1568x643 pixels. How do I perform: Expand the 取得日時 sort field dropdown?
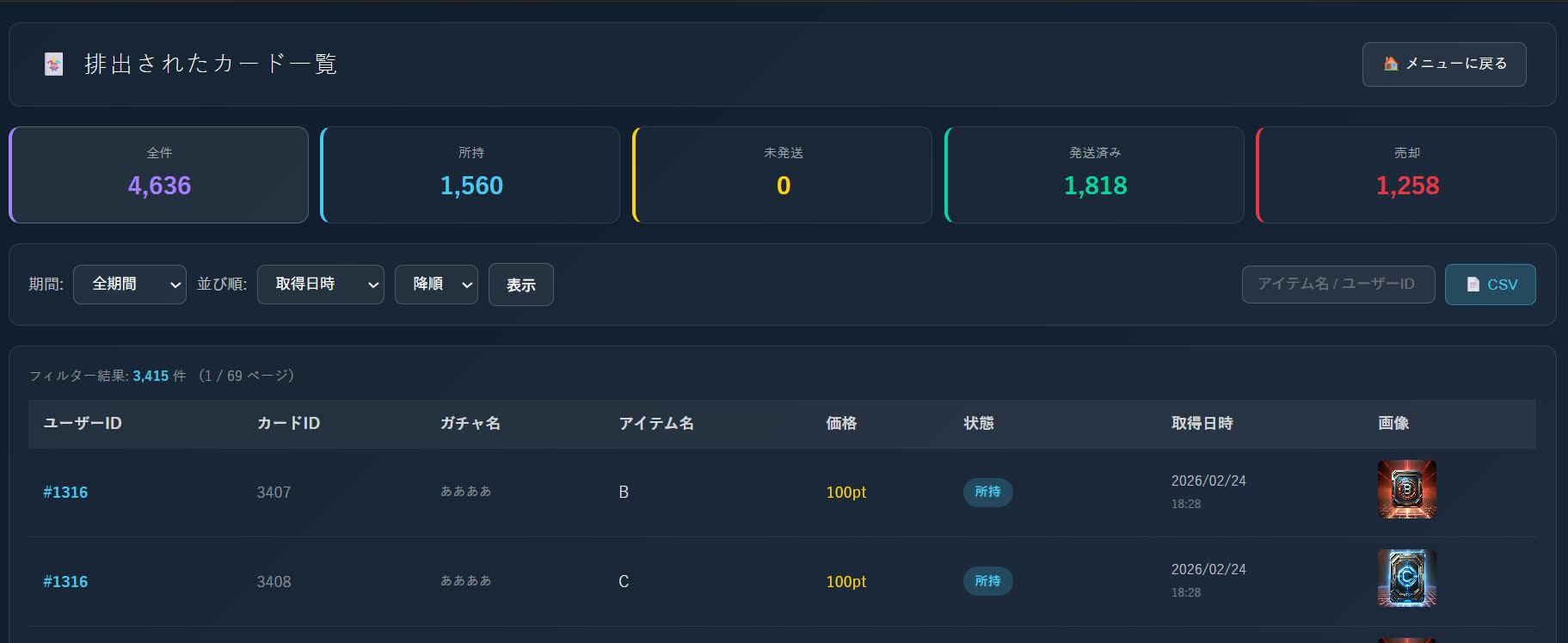(320, 285)
